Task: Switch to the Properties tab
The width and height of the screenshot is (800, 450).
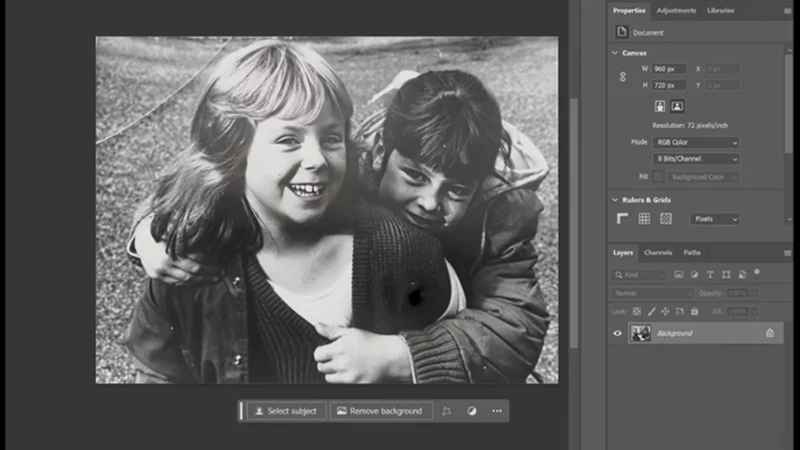Action: (629, 10)
